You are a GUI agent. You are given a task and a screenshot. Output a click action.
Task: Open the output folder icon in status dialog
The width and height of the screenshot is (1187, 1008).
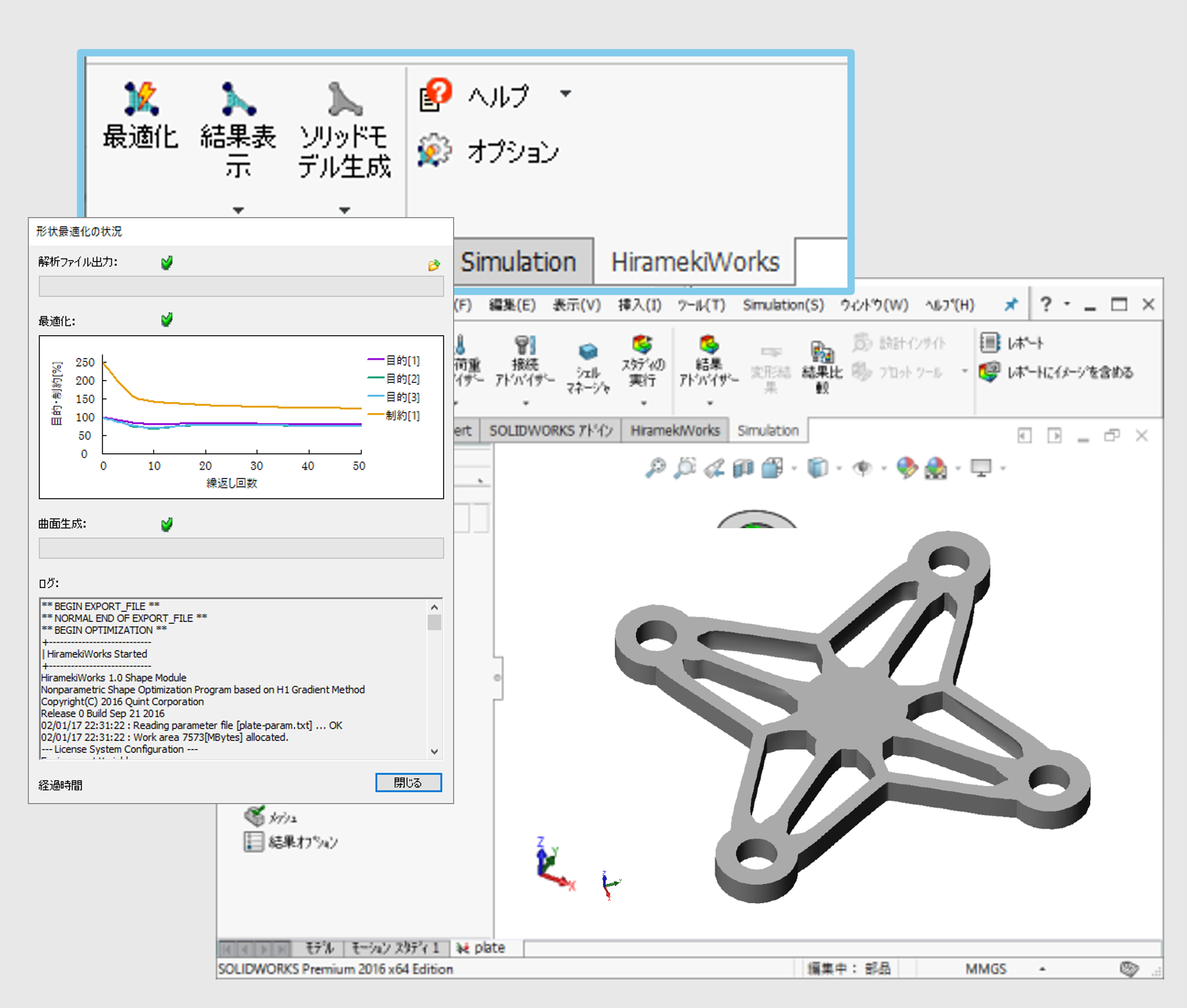(x=434, y=265)
